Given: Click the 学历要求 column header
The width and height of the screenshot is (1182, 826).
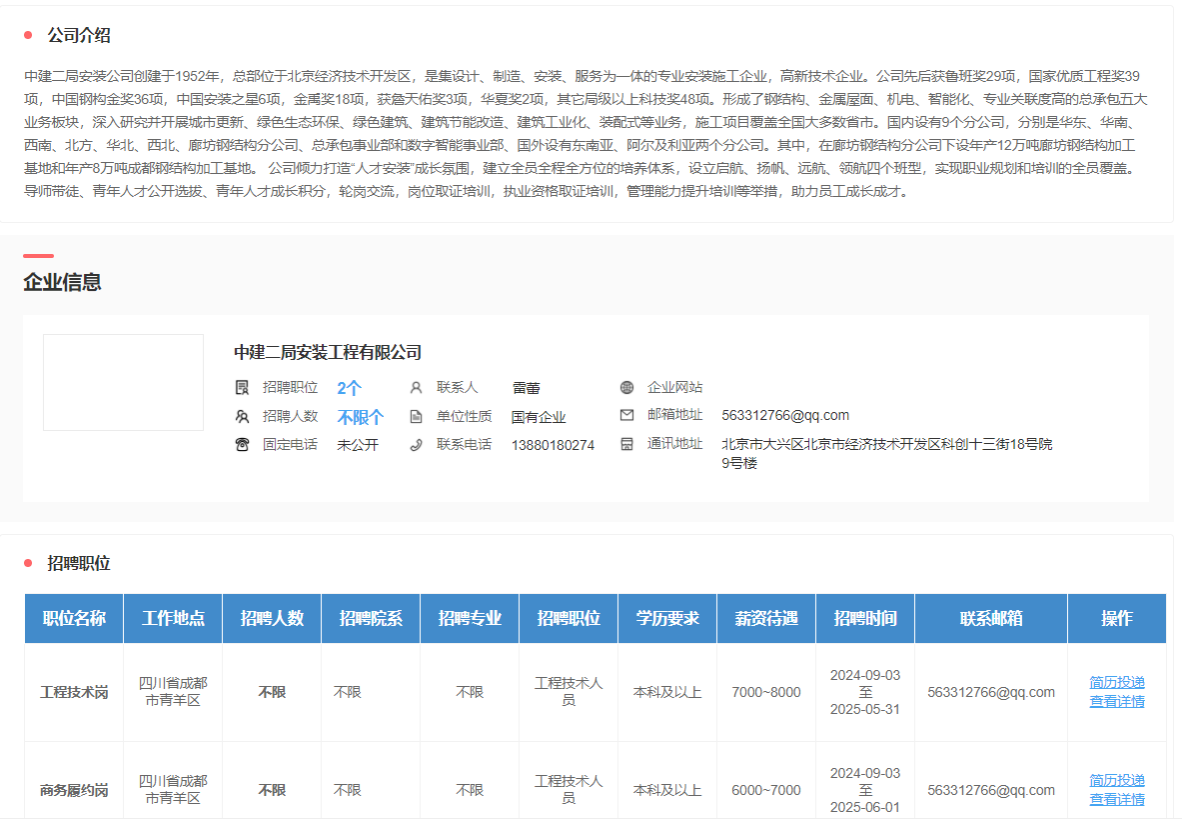Looking at the screenshot, I should point(667,619).
